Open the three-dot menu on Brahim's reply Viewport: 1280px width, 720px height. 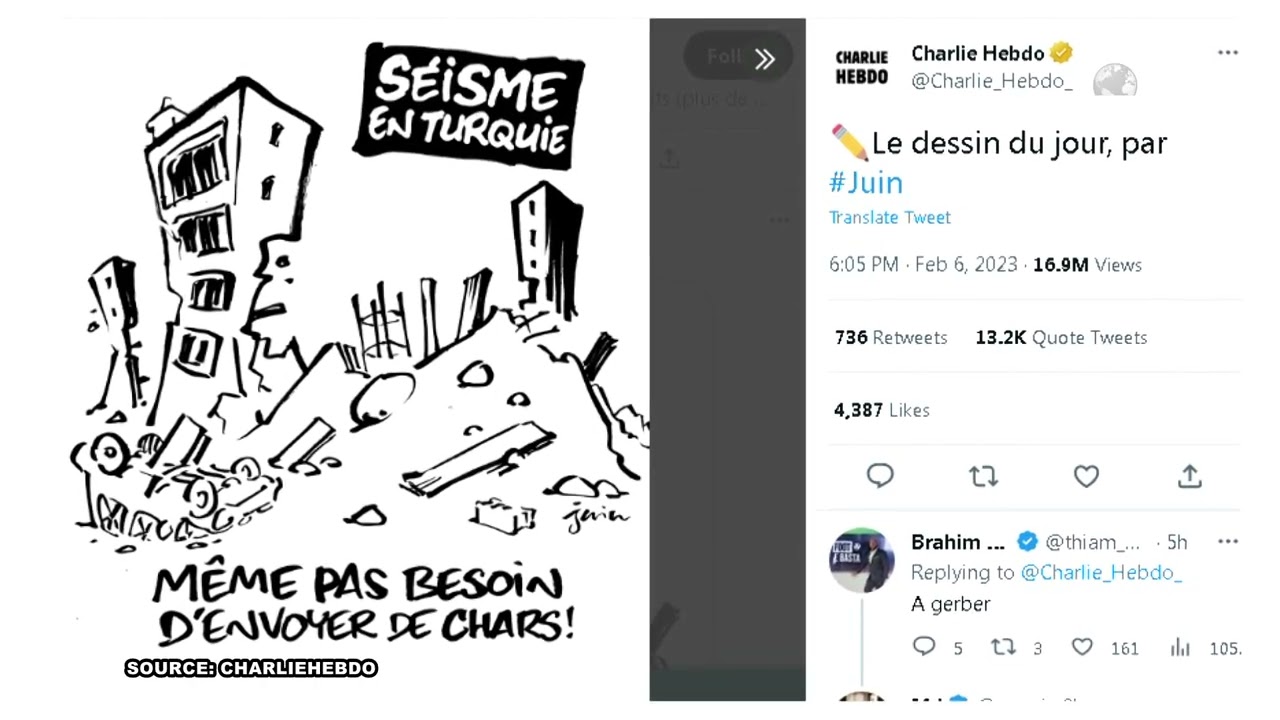click(1228, 541)
